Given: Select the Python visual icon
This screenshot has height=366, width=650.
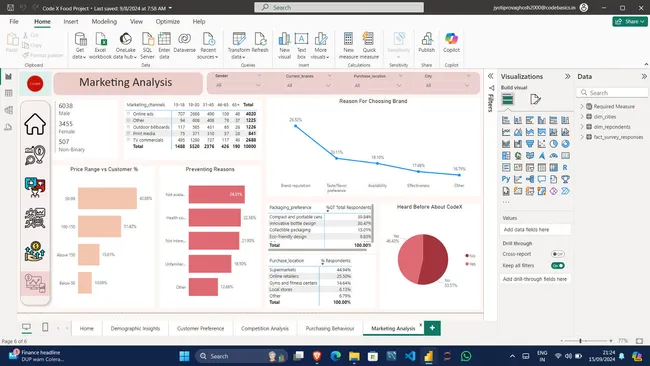Looking at the screenshot, I should point(506,179).
